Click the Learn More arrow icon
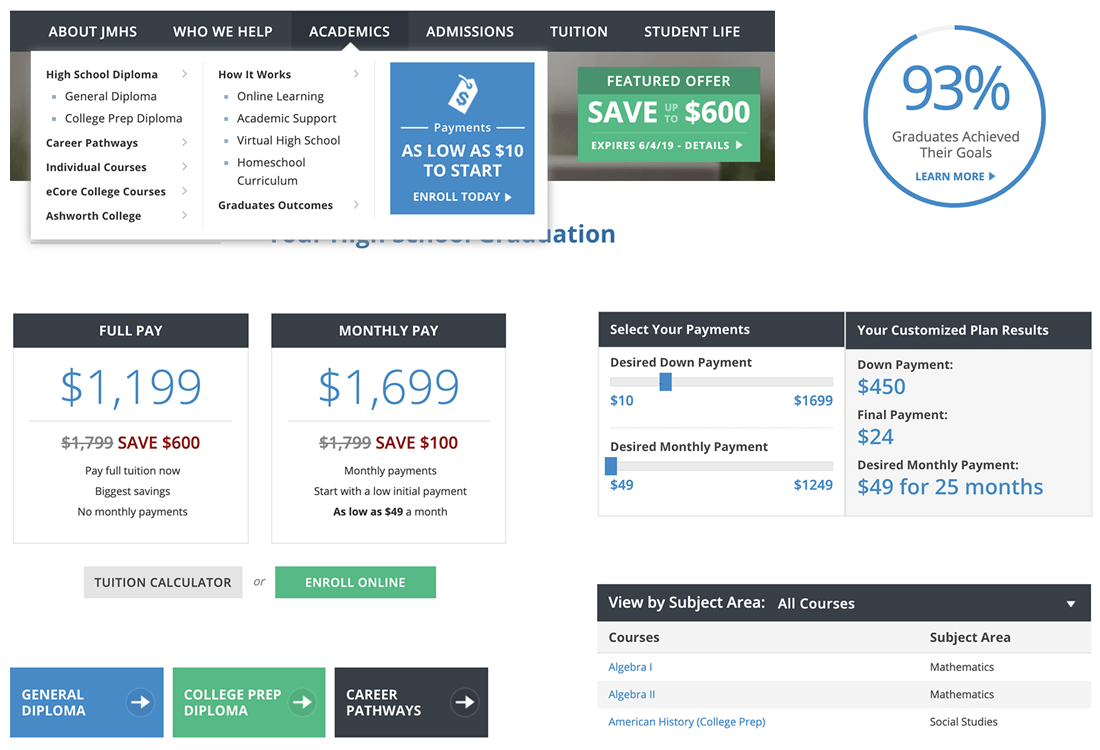This screenshot has height=750, width=1100. click(x=992, y=177)
